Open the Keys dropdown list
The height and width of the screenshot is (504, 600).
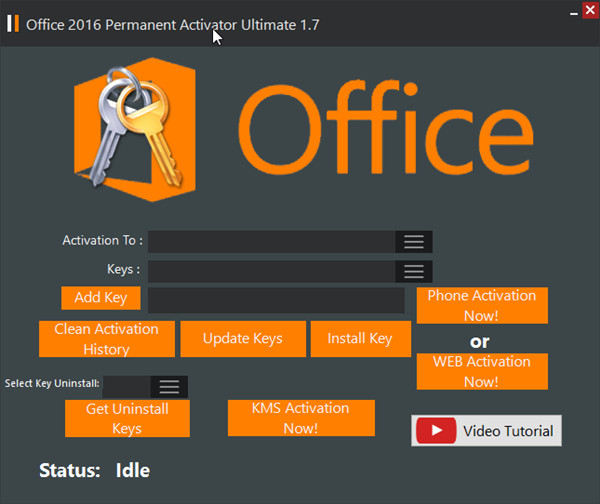click(414, 271)
